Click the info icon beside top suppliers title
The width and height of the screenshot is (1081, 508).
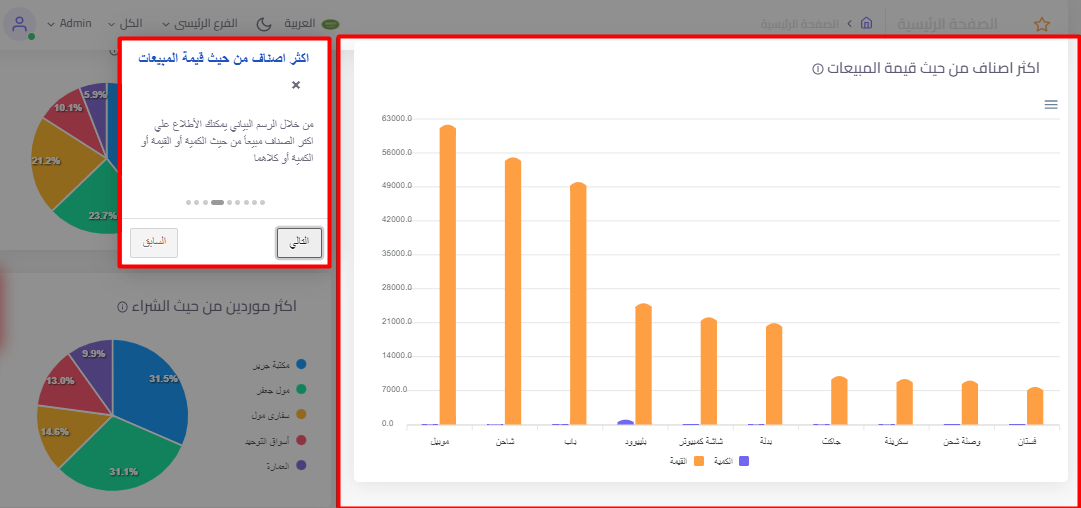point(122,306)
